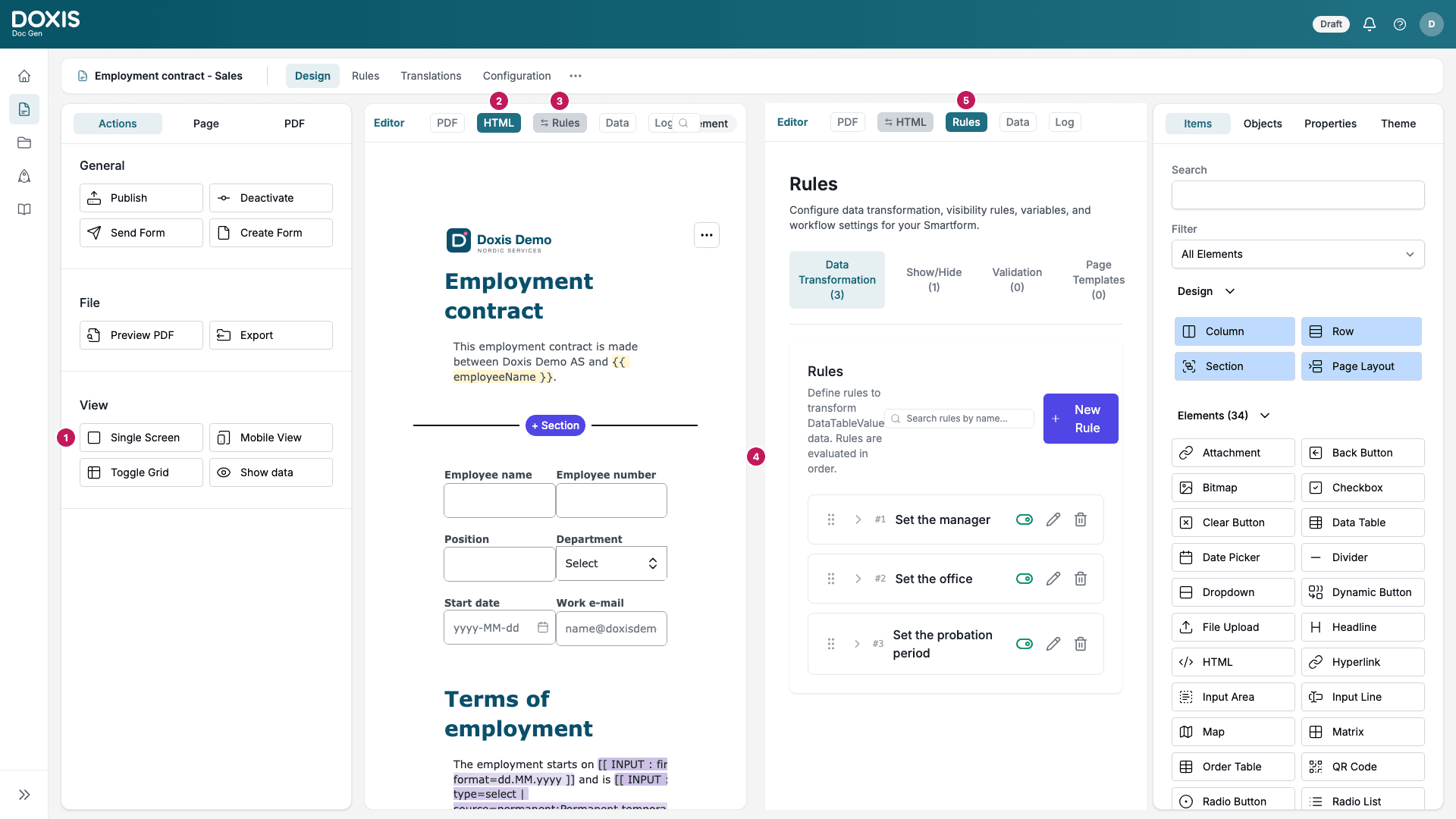Click the Show data eye button
The image size is (1456, 819).
[271, 472]
